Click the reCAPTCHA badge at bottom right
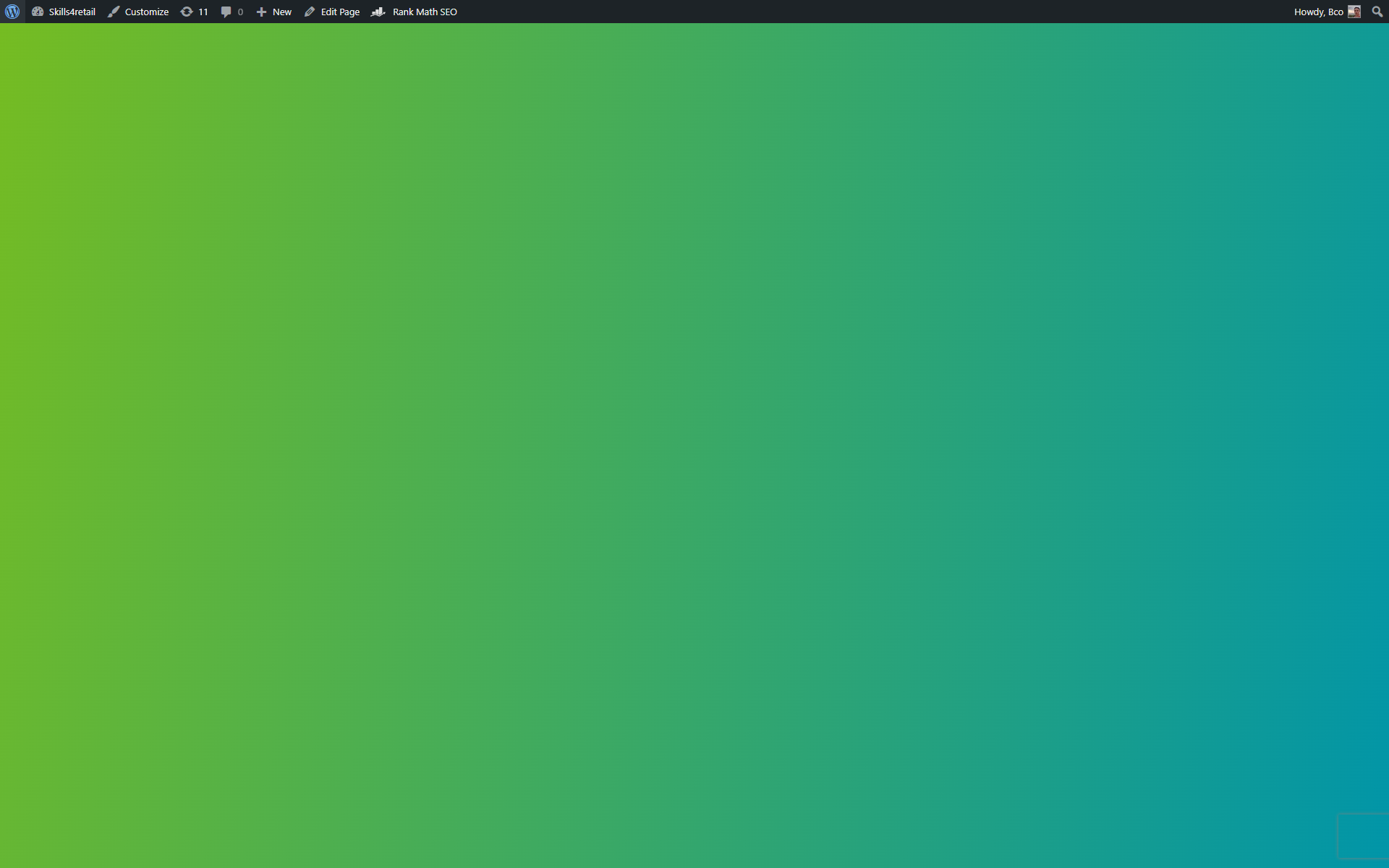 coord(1363,835)
